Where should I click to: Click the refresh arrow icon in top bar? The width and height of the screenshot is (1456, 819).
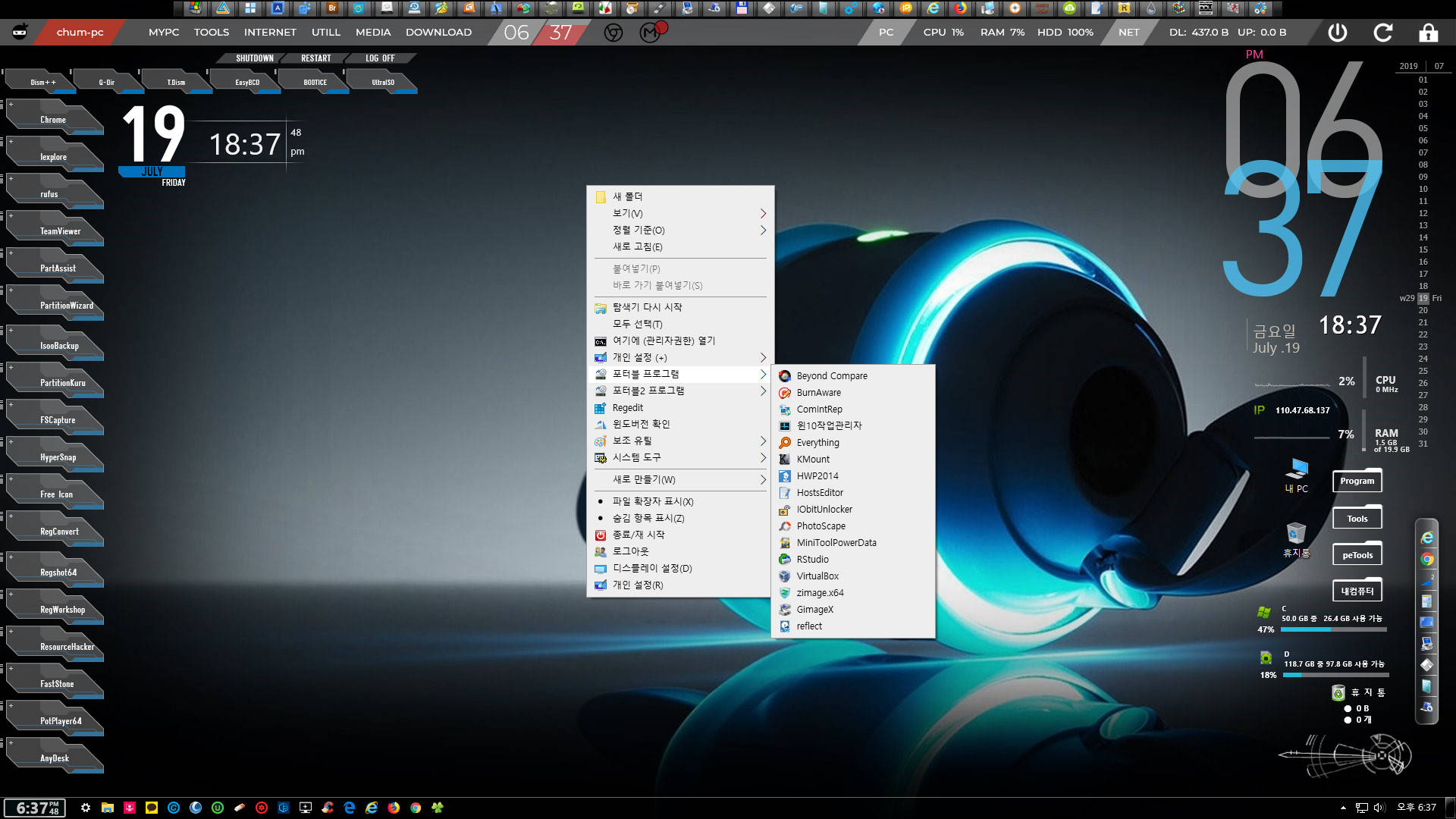coord(1383,33)
